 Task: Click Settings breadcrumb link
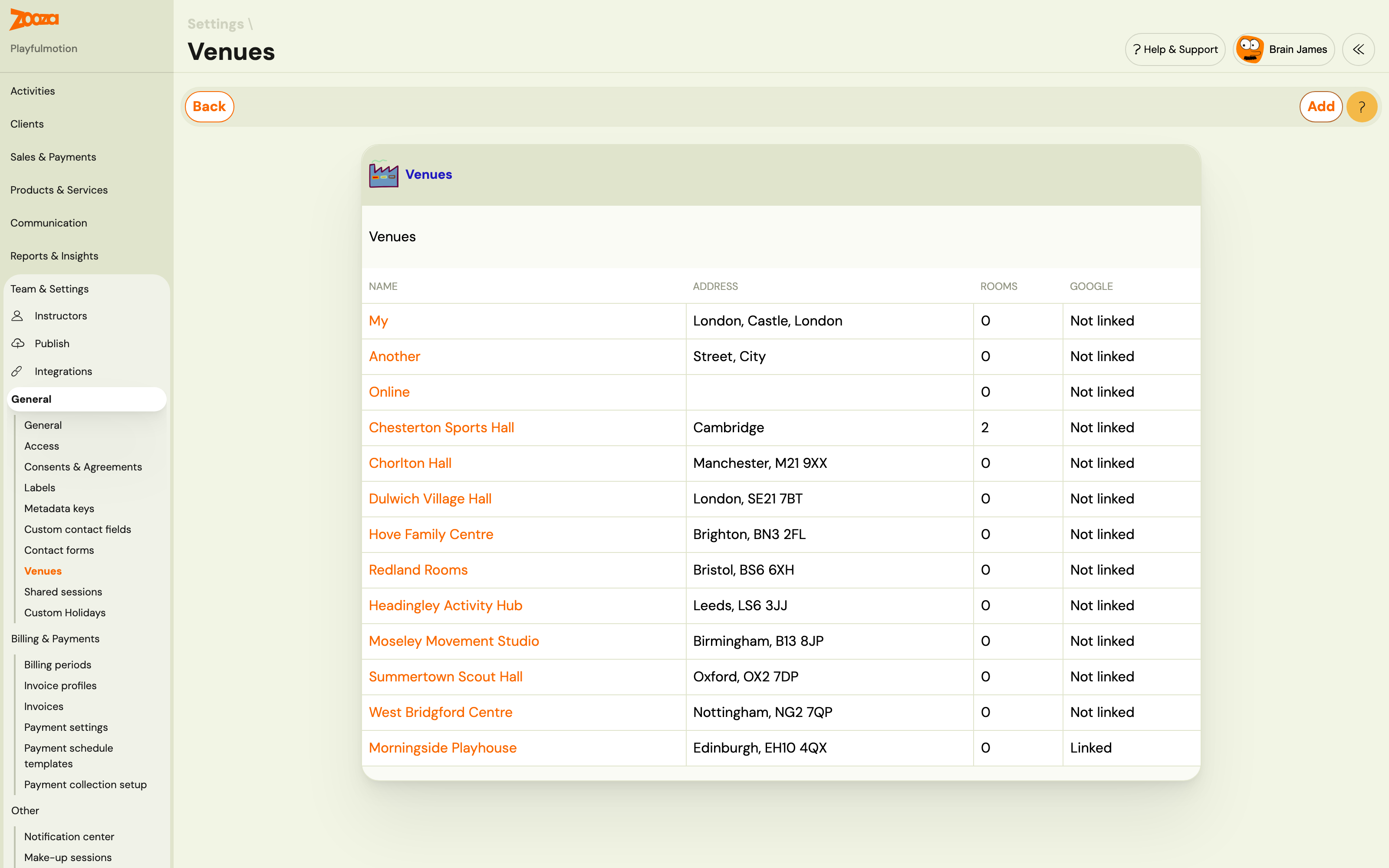point(216,24)
